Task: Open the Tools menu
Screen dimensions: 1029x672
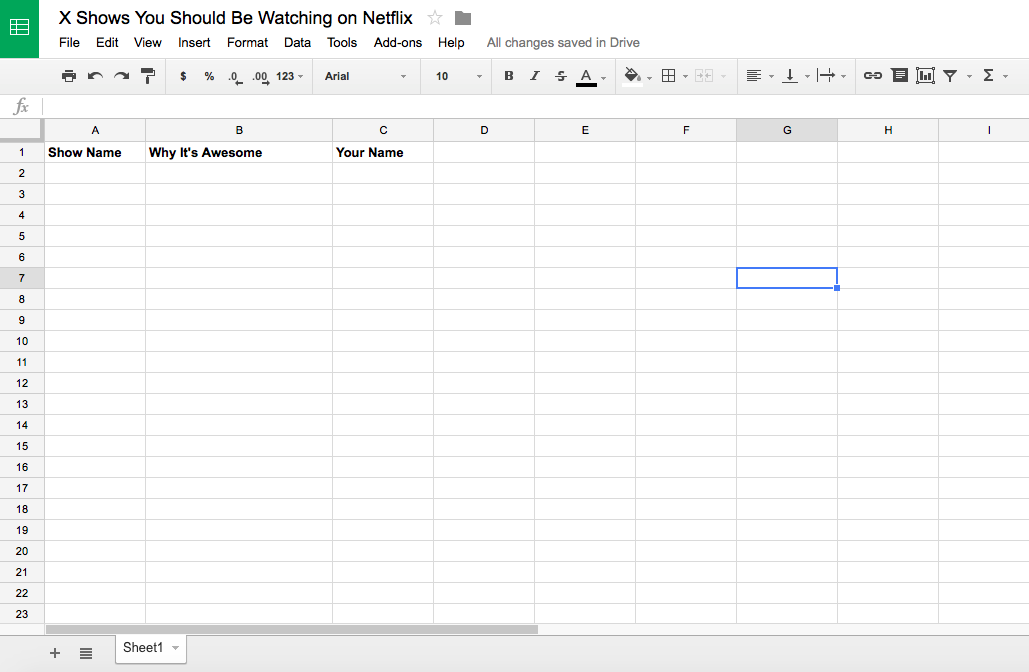Action: [x=342, y=43]
